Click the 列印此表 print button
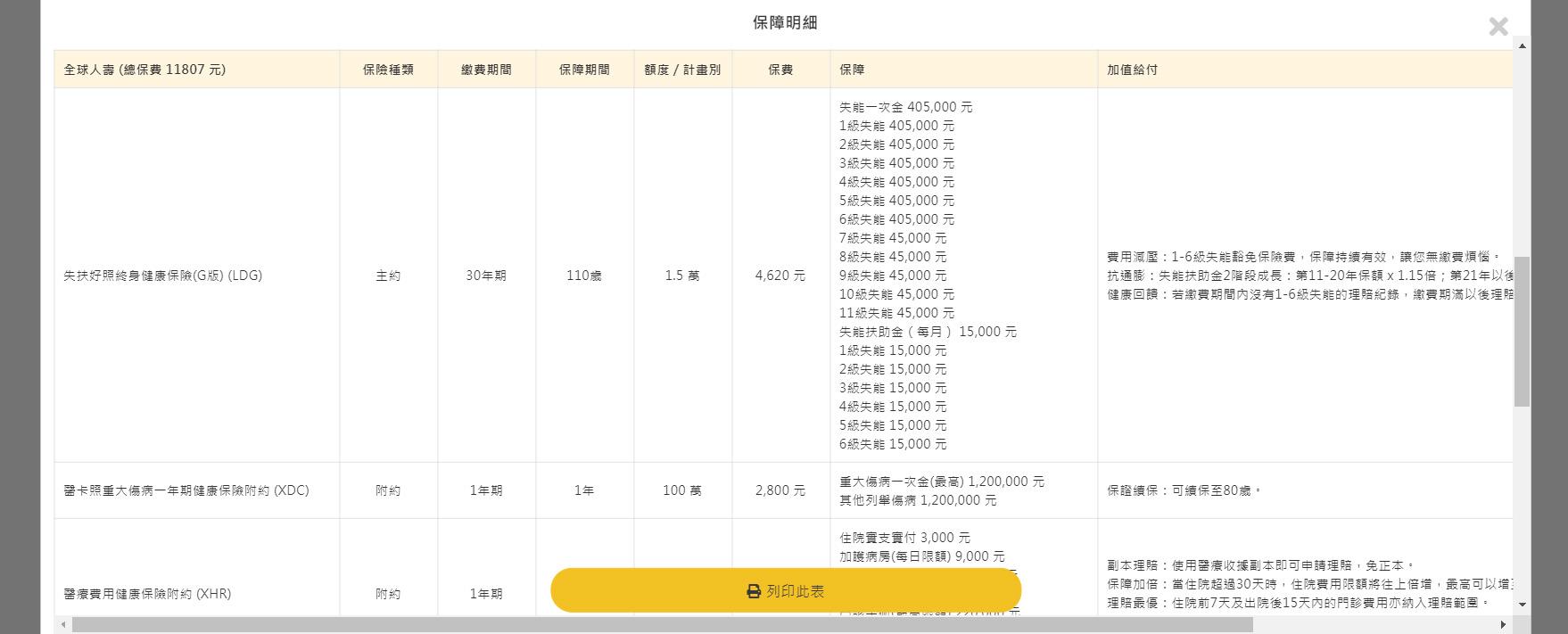Screen dimensions: 1568x634 coord(786,590)
